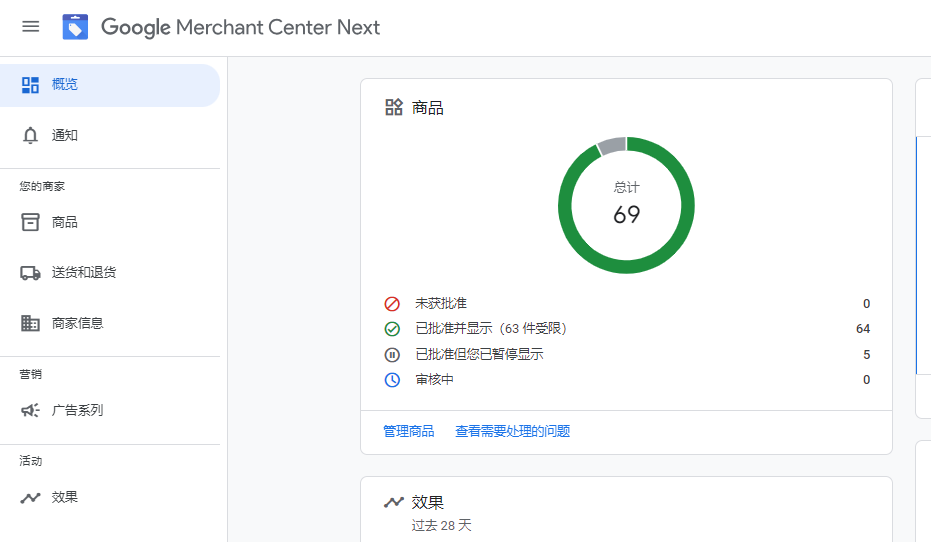Select 概览 in the sidebar menu

coord(65,85)
